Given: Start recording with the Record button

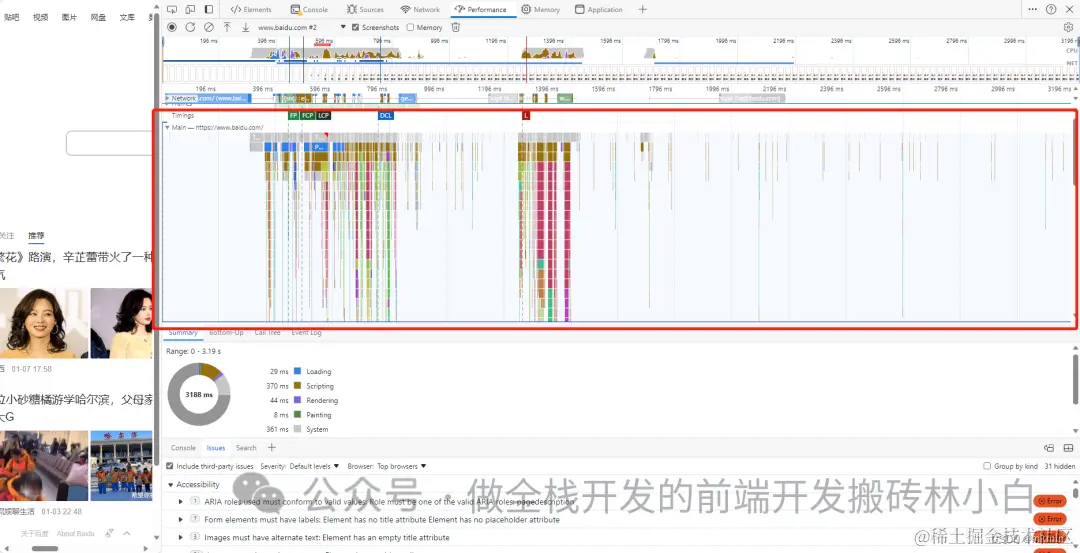Looking at the screenshot, I should [172, 28].
